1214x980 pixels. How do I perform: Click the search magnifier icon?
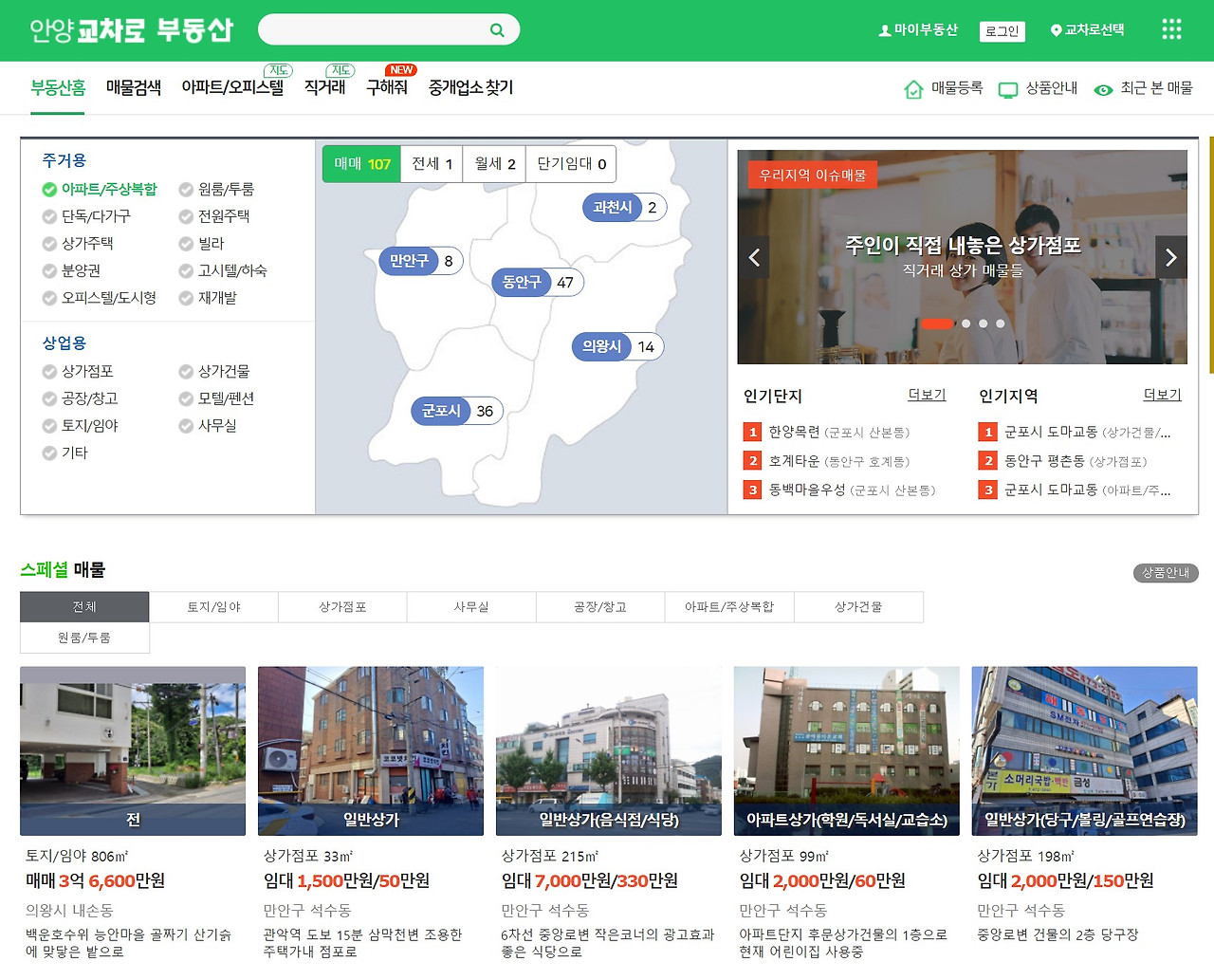(x=497, y=30)
